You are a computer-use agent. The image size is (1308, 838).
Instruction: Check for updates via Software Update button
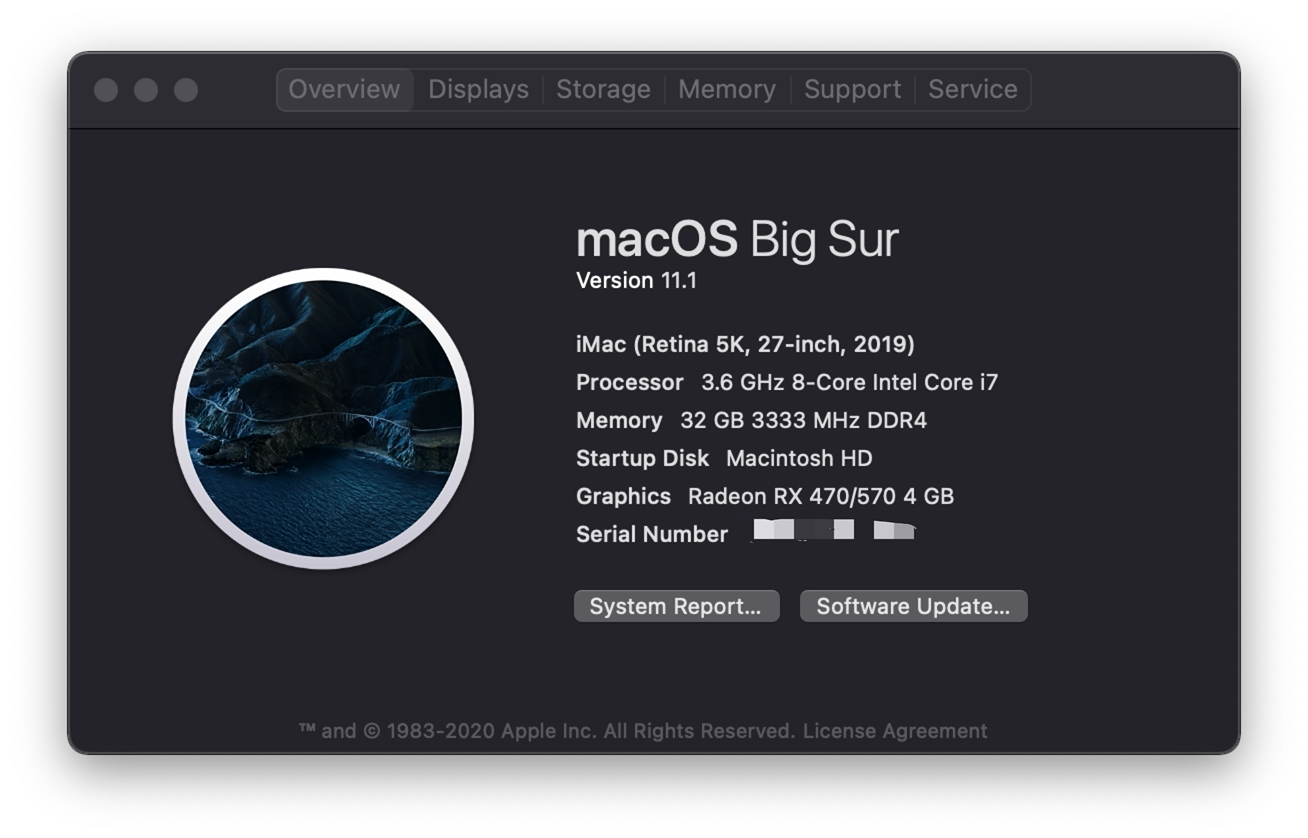coord(913,606)
